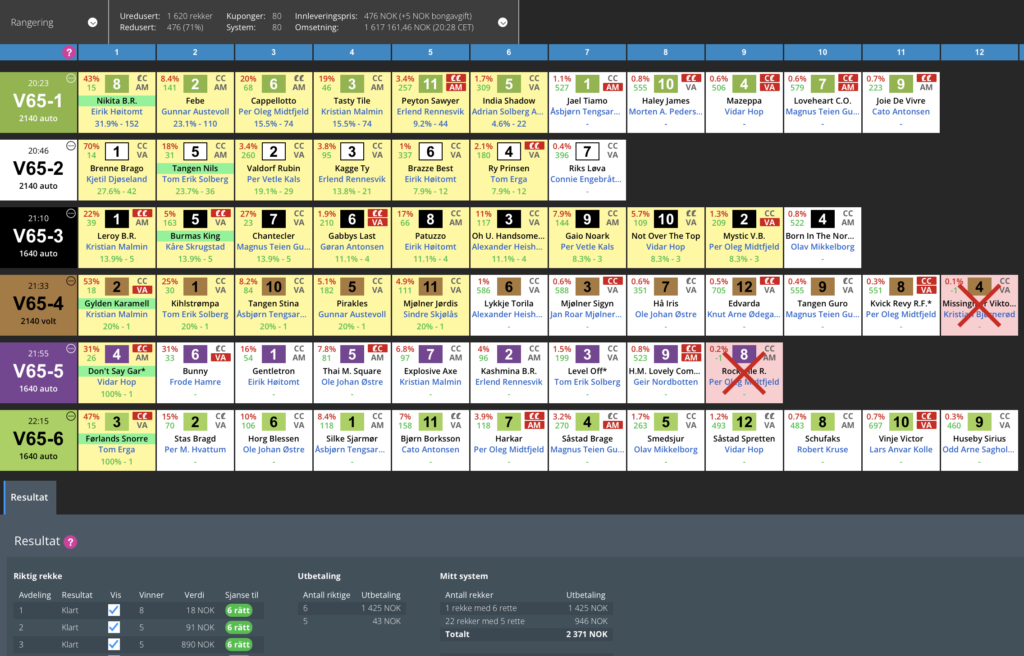This screenshot has width=1024, height=656.
Task: Open driver link Eirik Høitomt under Nikita B.R.
Action: [117, 112]
